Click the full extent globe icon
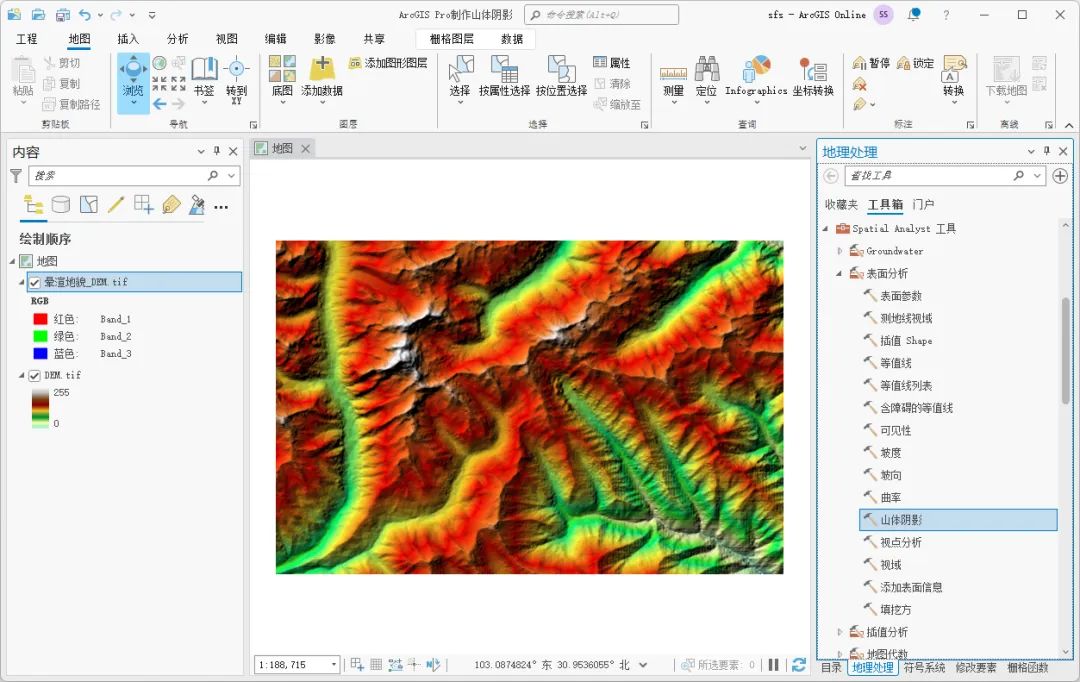This screenshot has width=1080, height=682. (160, 63)
